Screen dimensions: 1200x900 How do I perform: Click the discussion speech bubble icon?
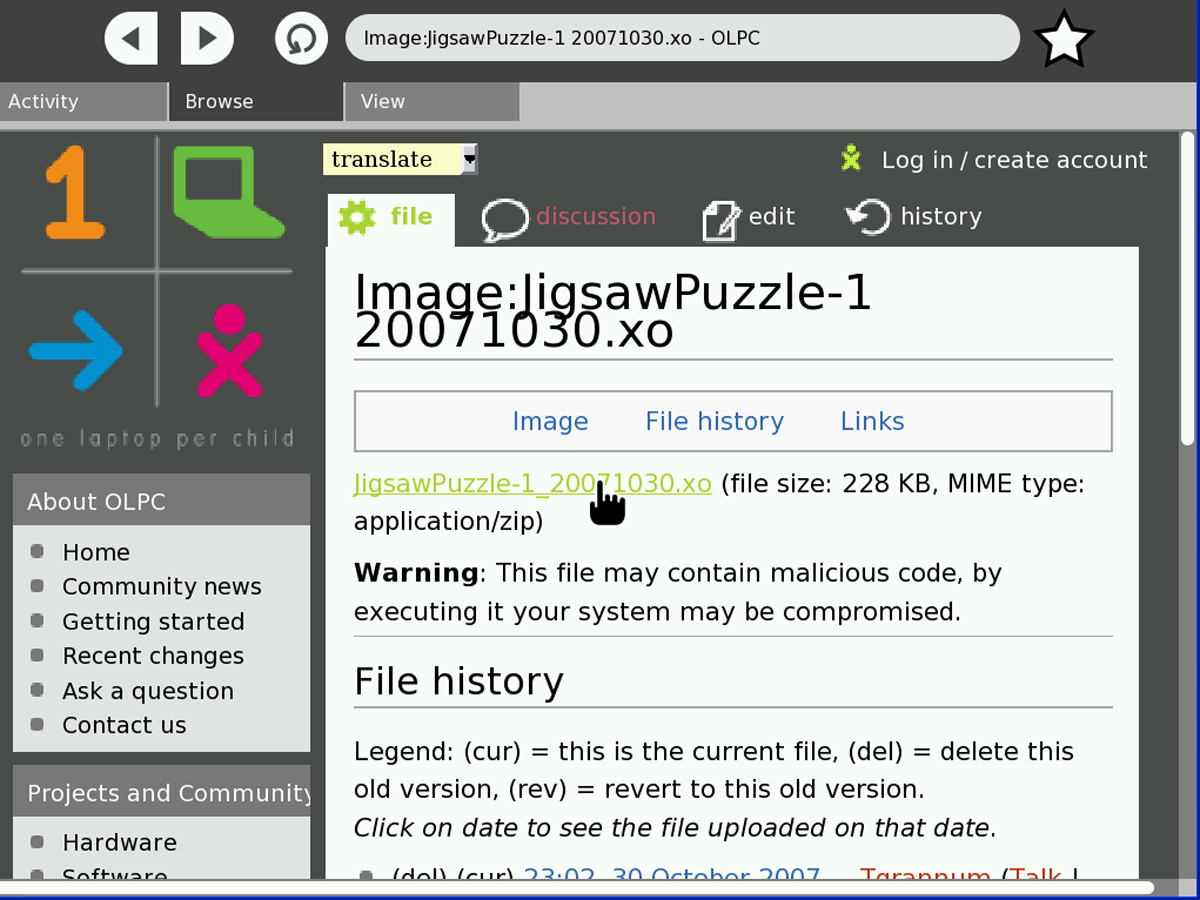(504, 219)
